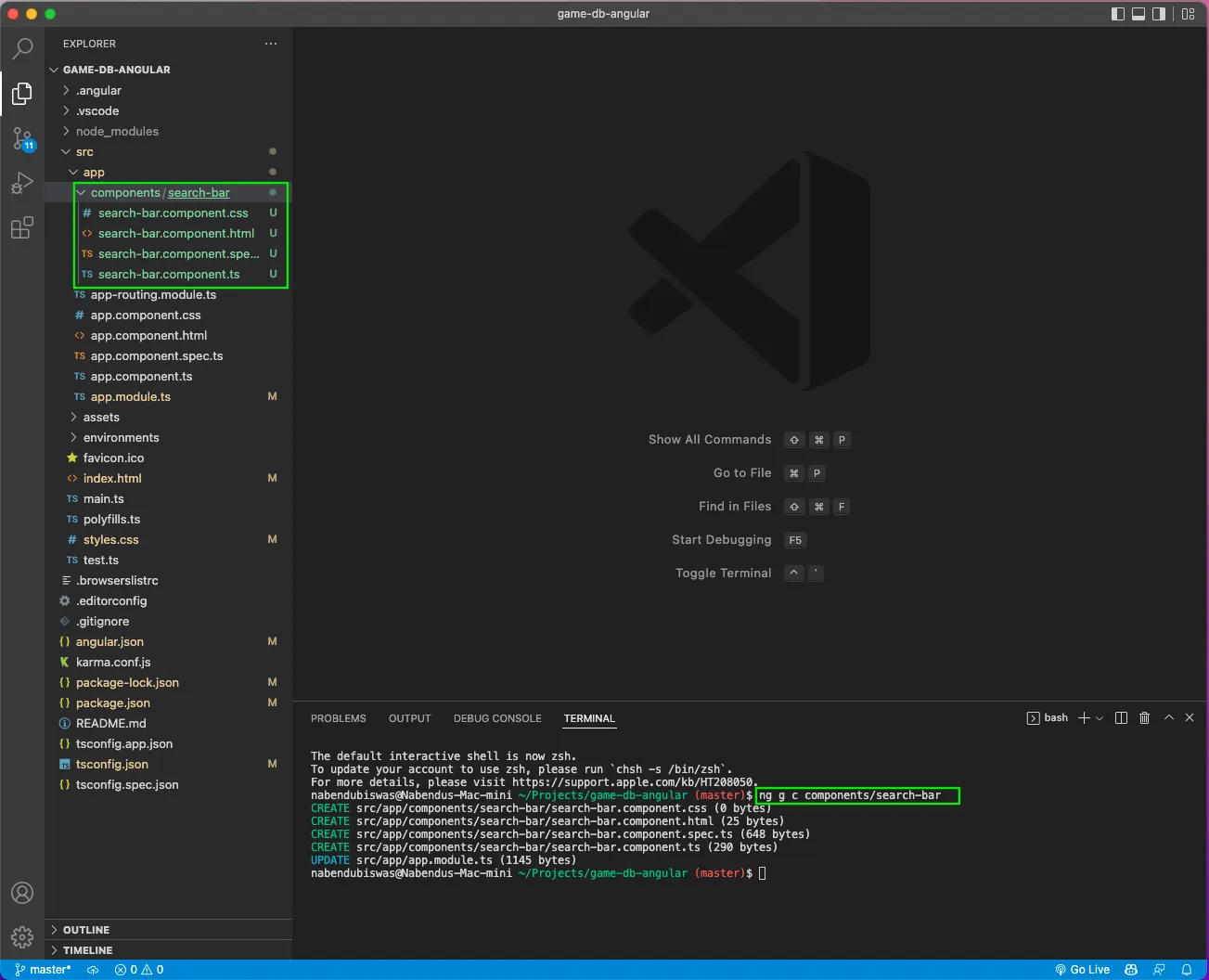The image size is (1209, 980).
Task: Open index.html file
Action: point(168,478)
